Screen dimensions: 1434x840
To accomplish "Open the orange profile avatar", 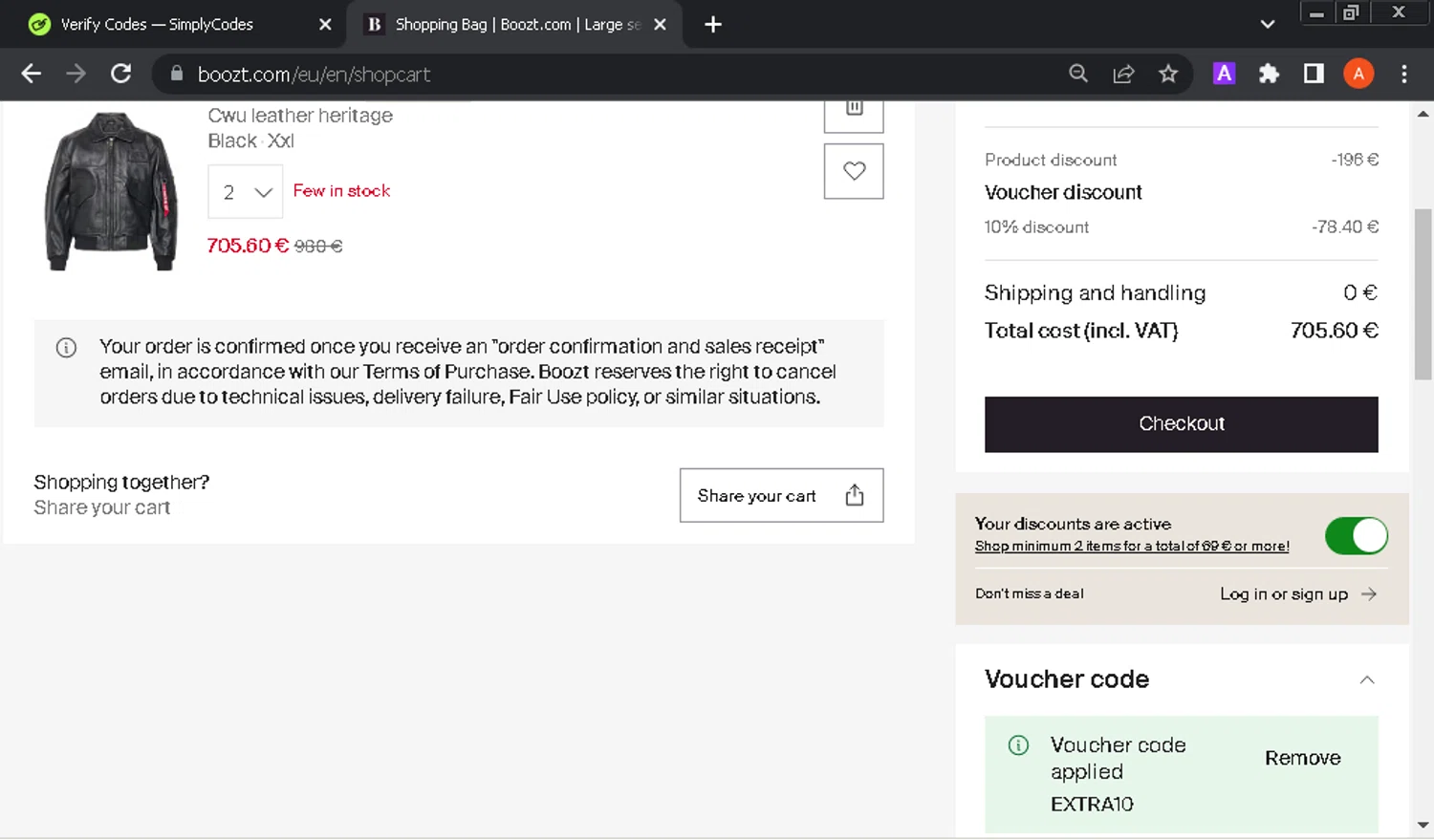I will click(1358, 74).
